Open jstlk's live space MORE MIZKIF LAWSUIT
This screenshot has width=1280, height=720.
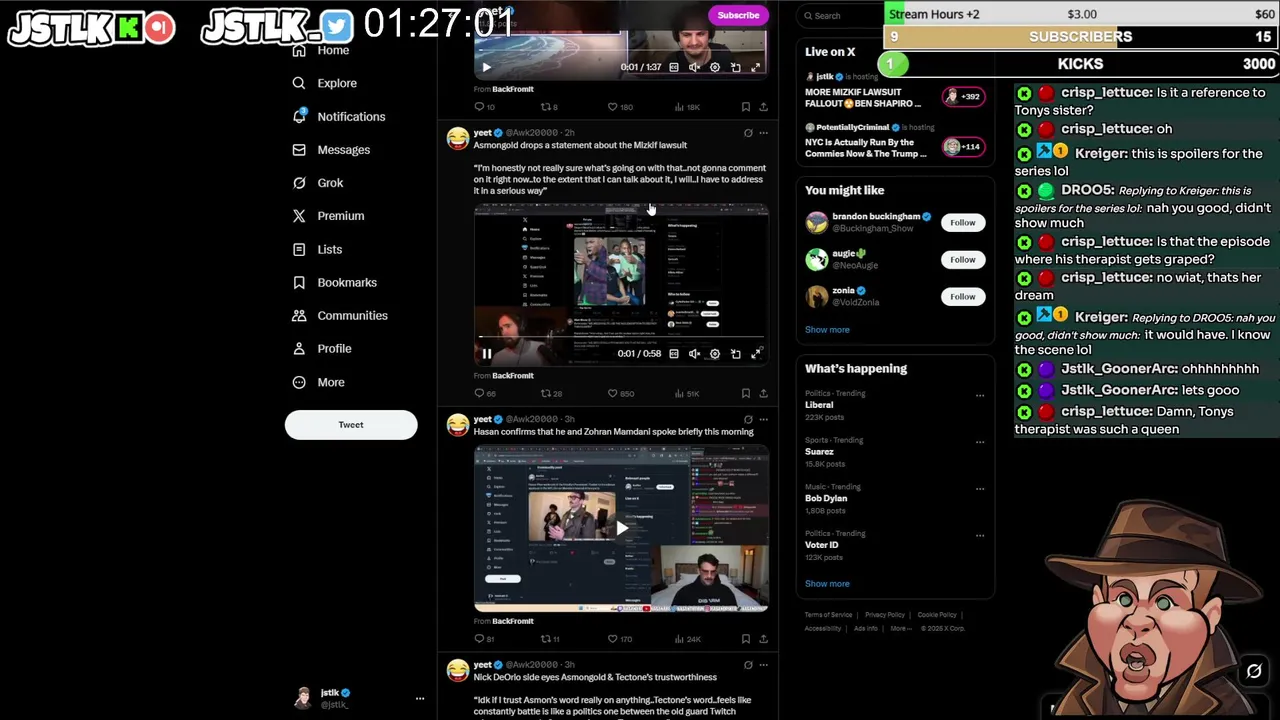click(x=895, y=90)
